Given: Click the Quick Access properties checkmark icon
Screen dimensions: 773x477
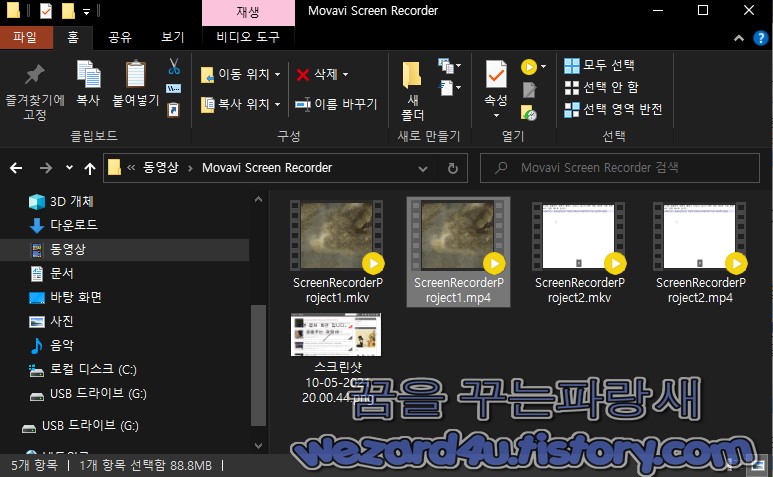Looking at the screenshot, I should (45, 11).
